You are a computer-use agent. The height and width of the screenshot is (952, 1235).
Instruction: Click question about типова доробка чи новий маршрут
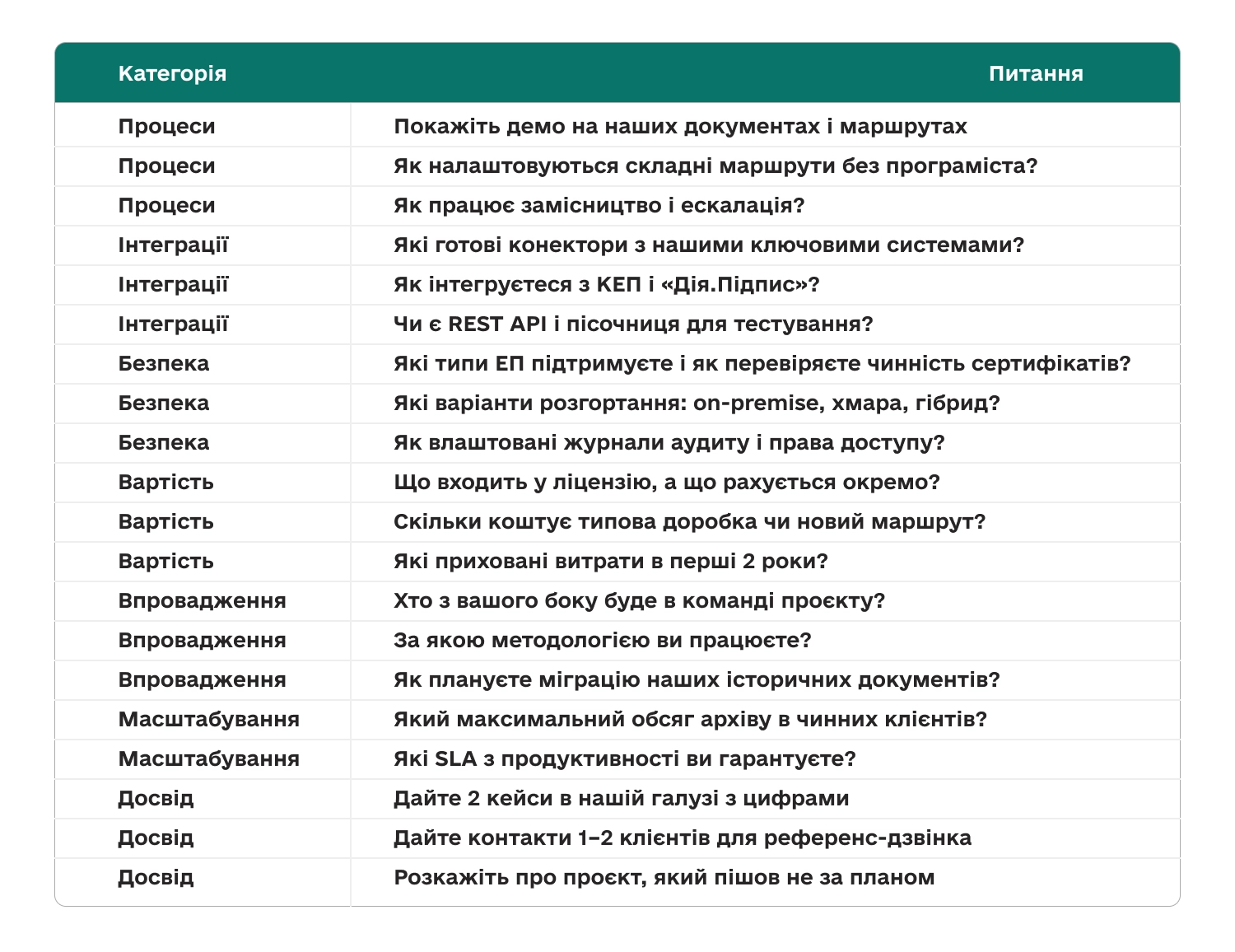689,521
